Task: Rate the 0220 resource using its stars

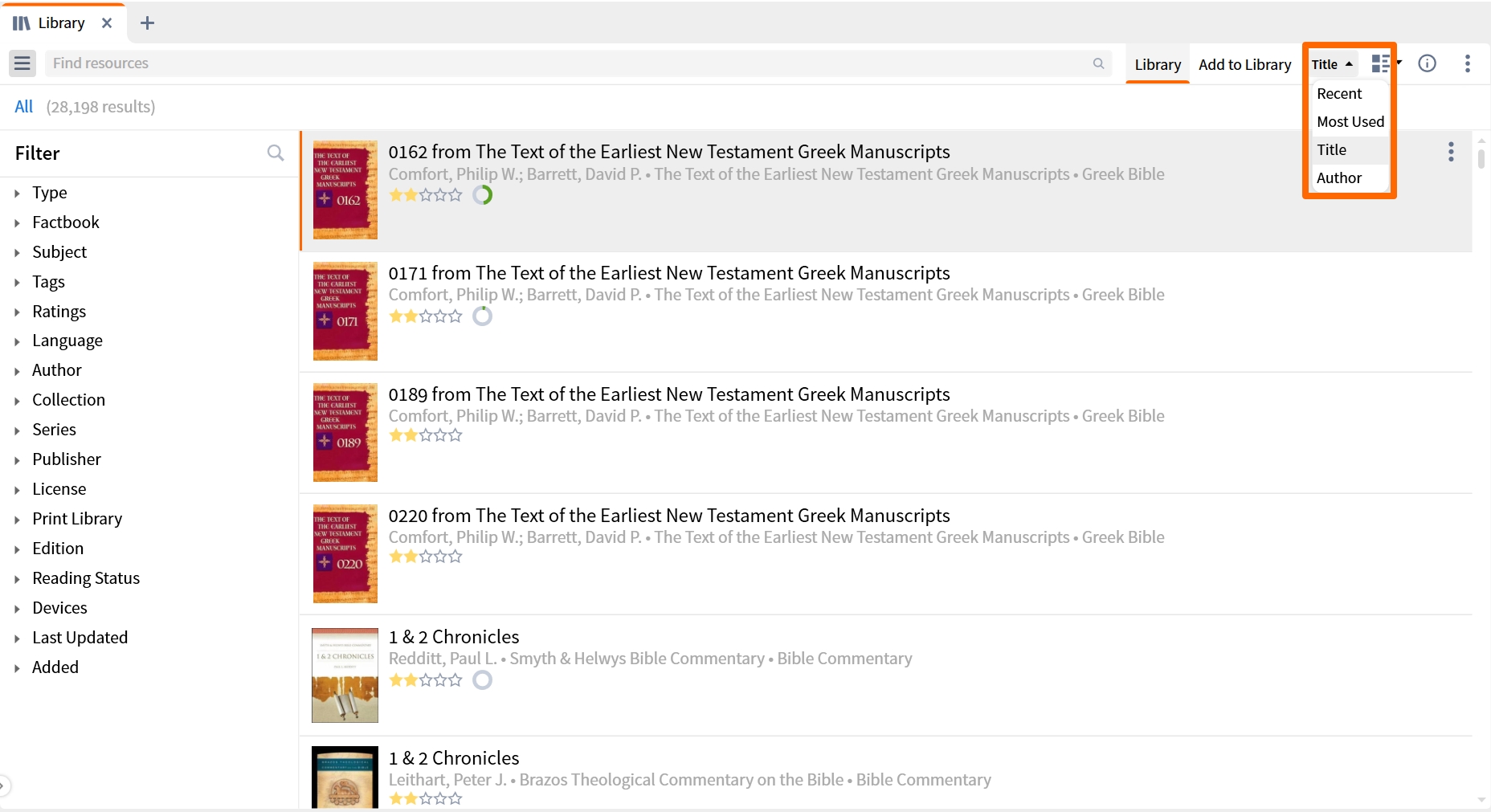Action: tap(426, 557)
